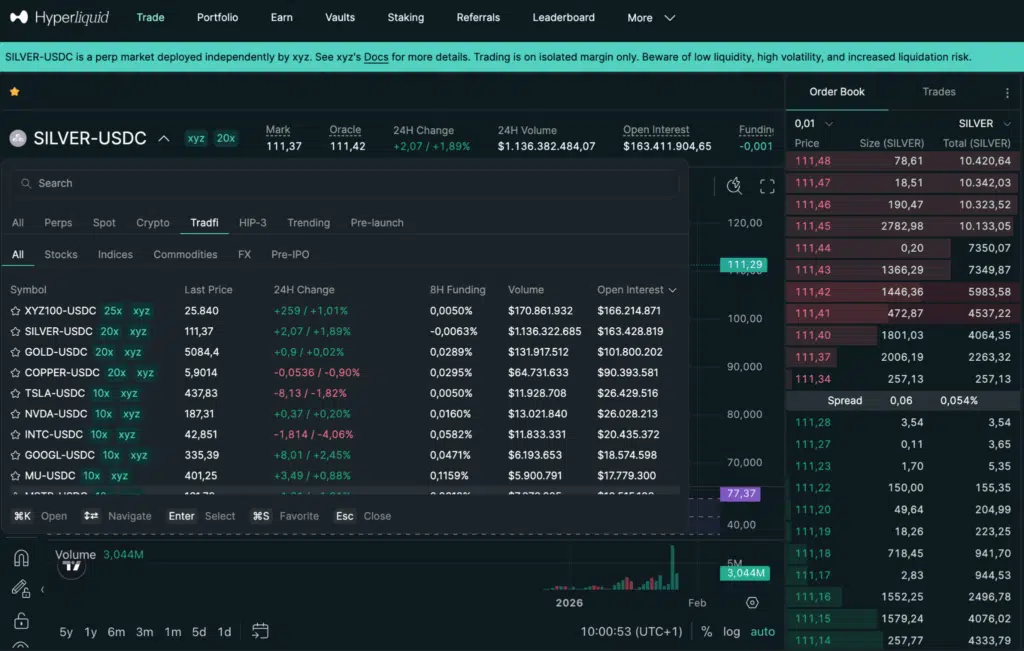Open order book three-dot options menu
Viewport: 1024px width, 651px height.
1007,92
